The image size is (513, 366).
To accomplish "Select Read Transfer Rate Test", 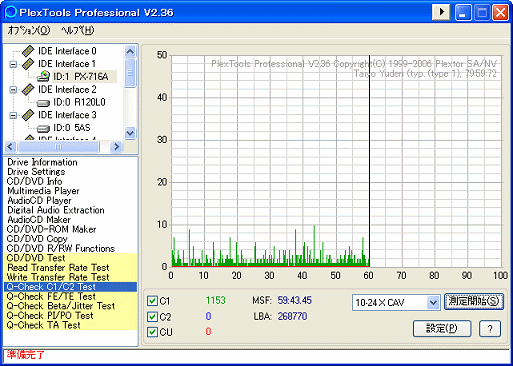I will pos(58,268).
